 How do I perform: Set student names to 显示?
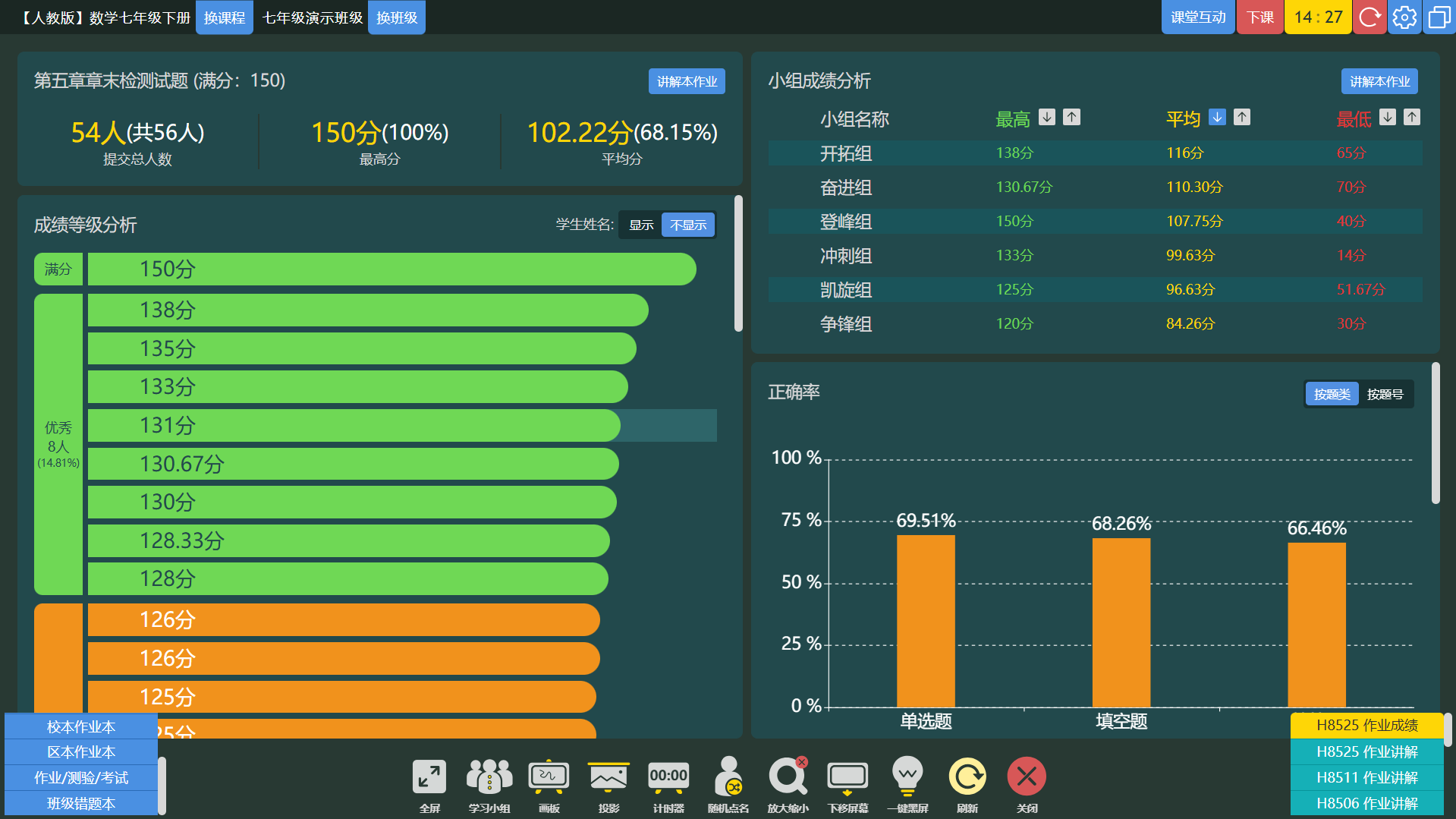[x=641, y=225]
